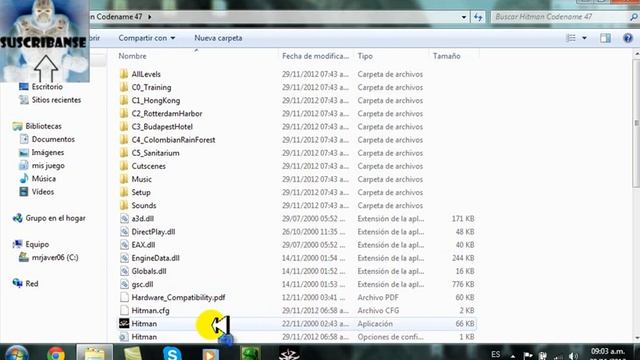Select the C4_ColombianRainForest folder icon
The height and width of the screenshot is (360, 640).
124,140
